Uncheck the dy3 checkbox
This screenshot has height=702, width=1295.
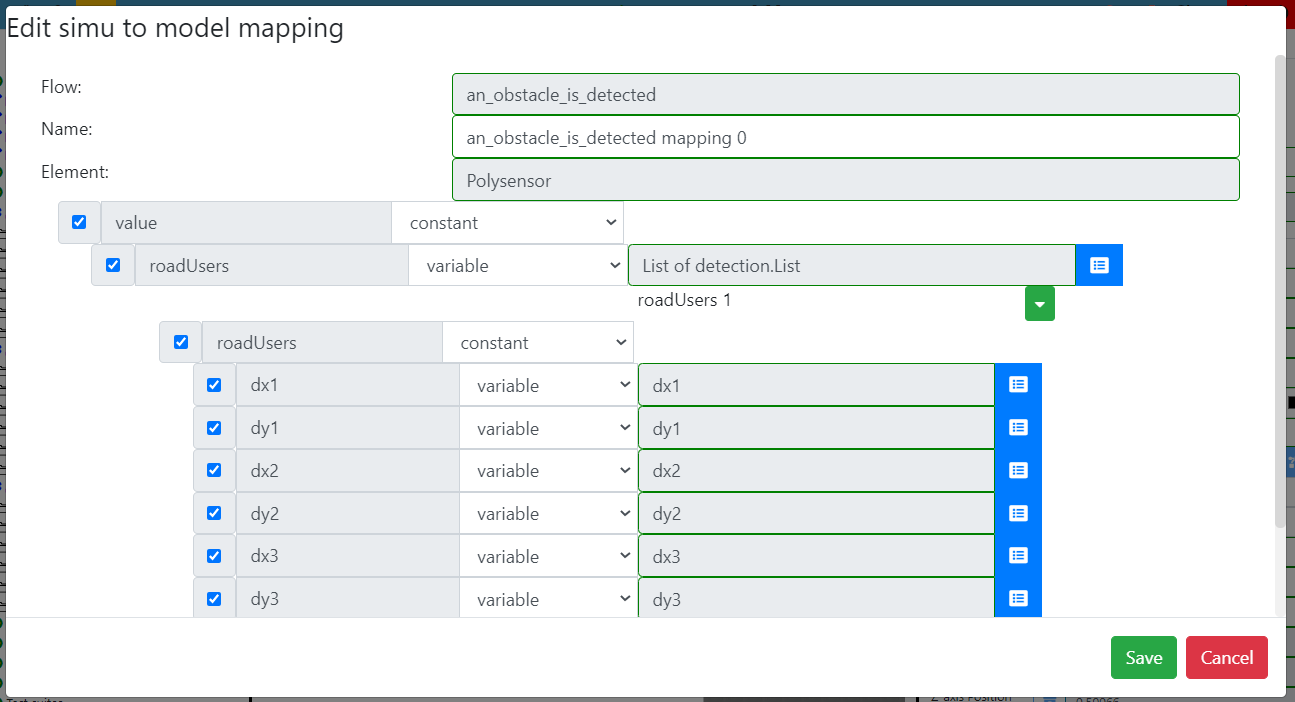click(214, 599)
